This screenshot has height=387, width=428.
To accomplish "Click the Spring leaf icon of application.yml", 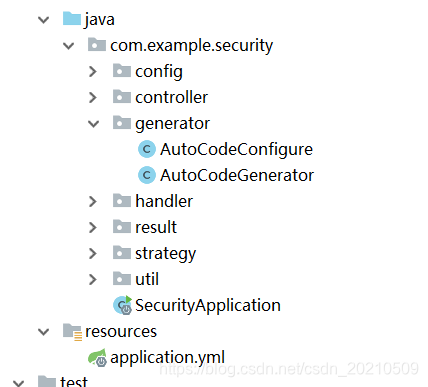I will (x=97, y=358).
